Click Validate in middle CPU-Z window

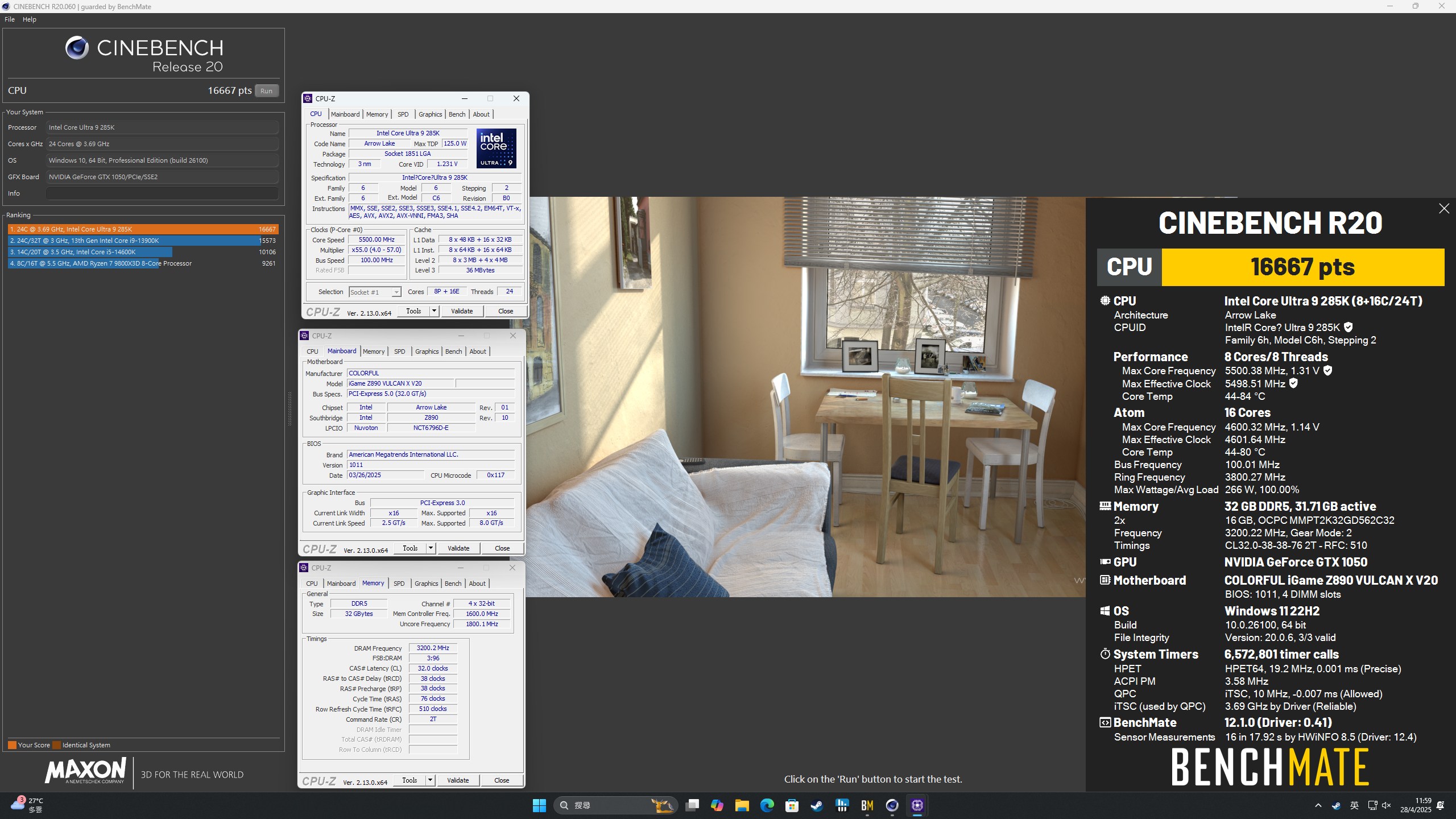click(458, 548)
